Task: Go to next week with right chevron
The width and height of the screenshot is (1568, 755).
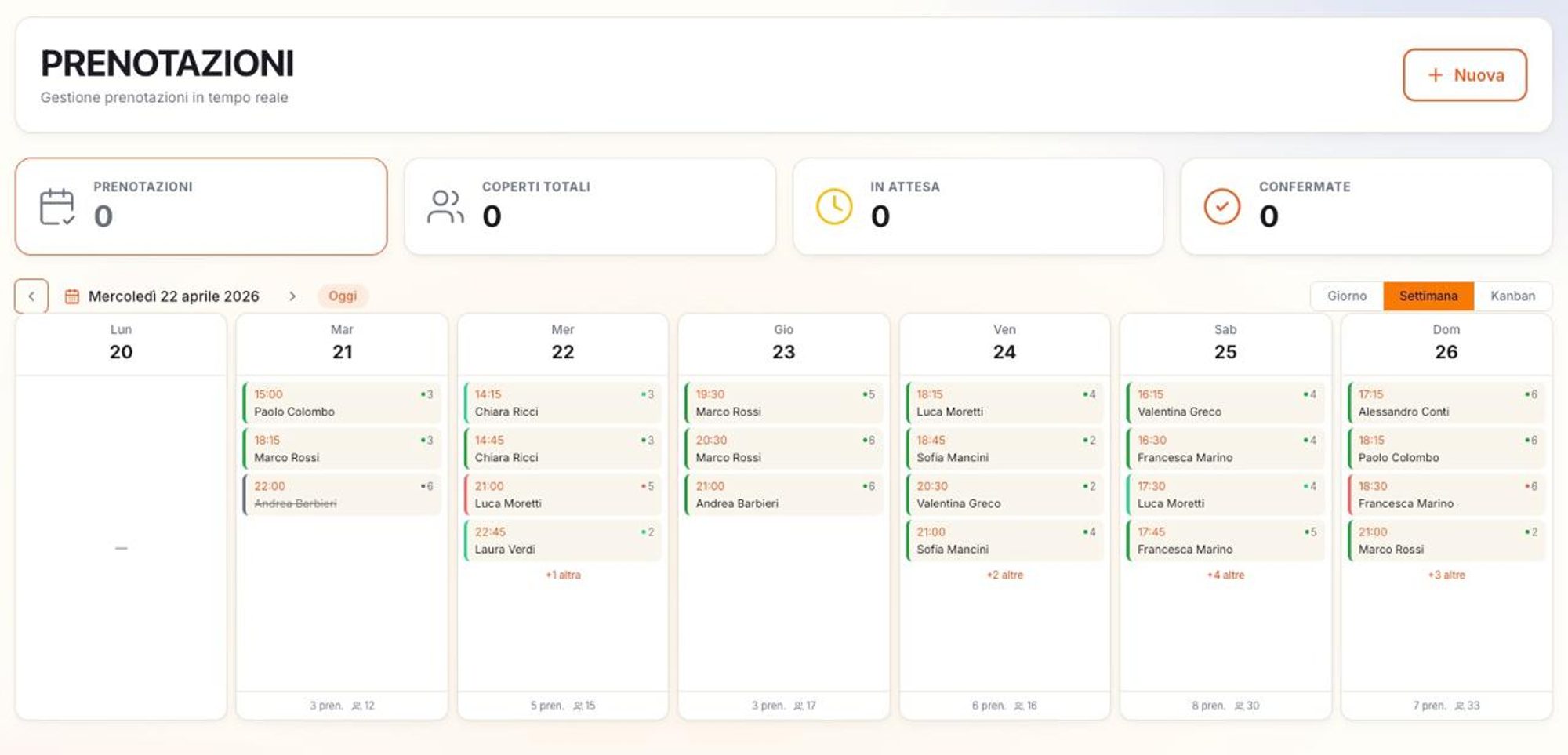Action: [x=292, y=296]
